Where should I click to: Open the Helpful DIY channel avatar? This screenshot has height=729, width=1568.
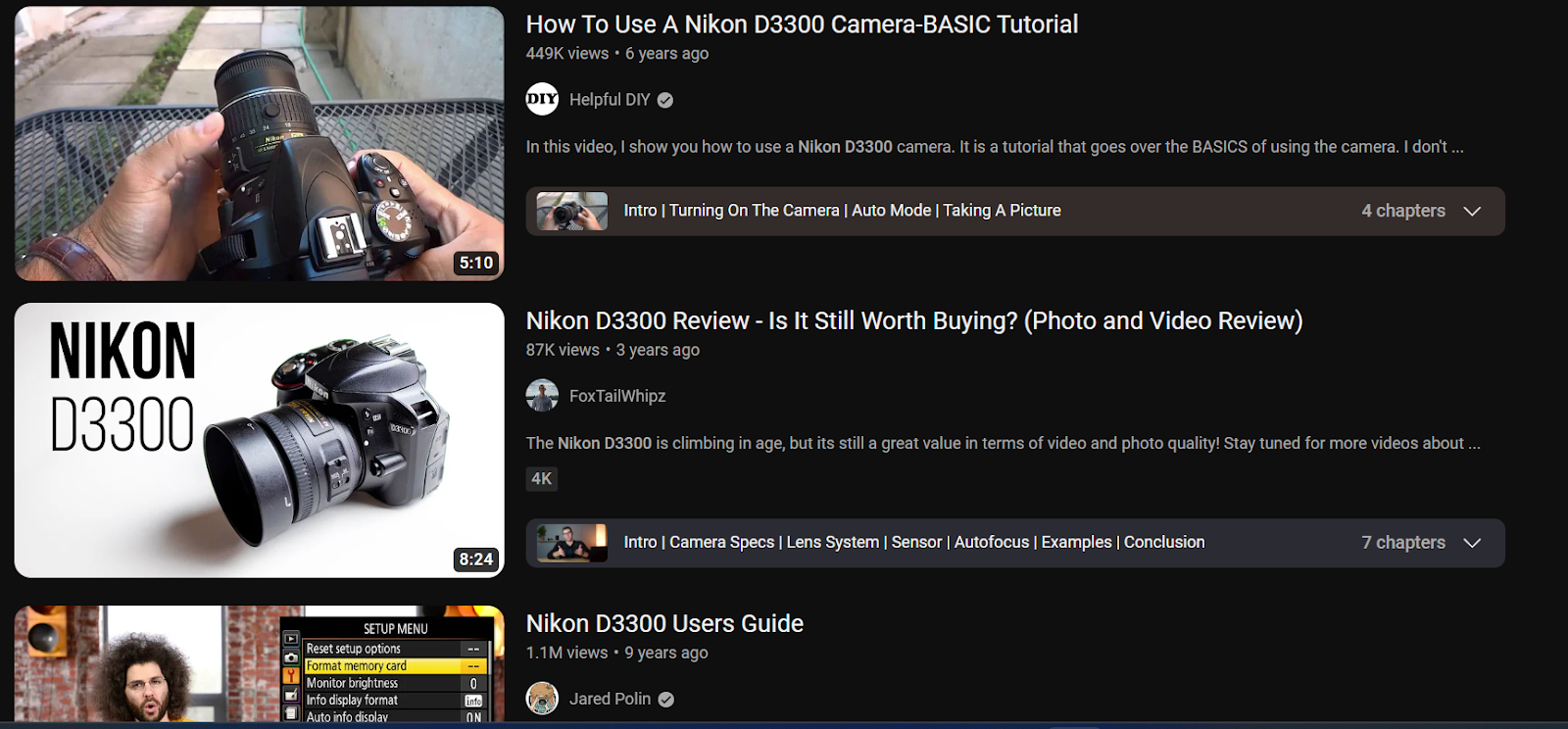pyautogui.click(x=542, y=99)
